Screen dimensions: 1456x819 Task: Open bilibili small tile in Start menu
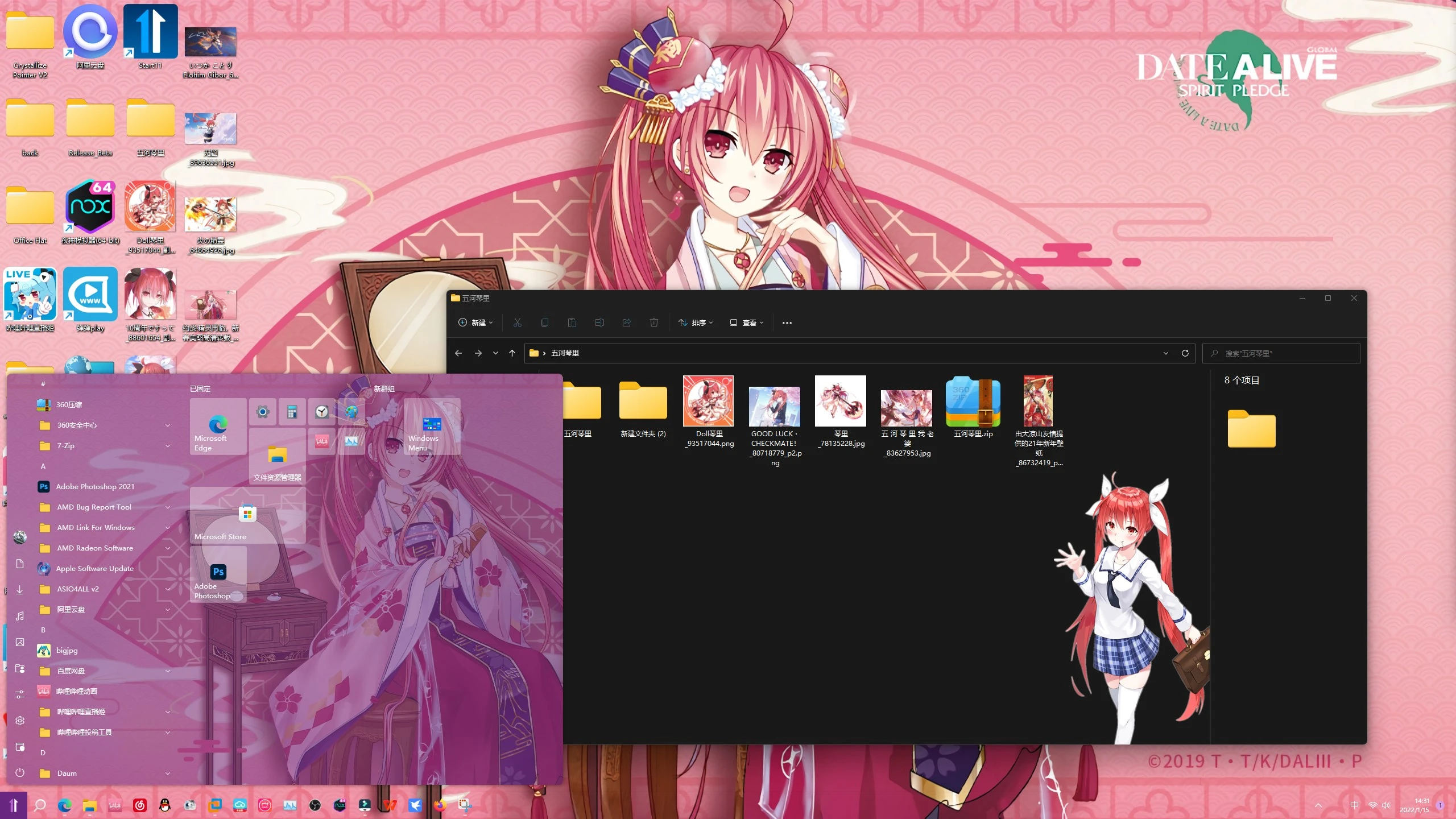tap(322, 441)
